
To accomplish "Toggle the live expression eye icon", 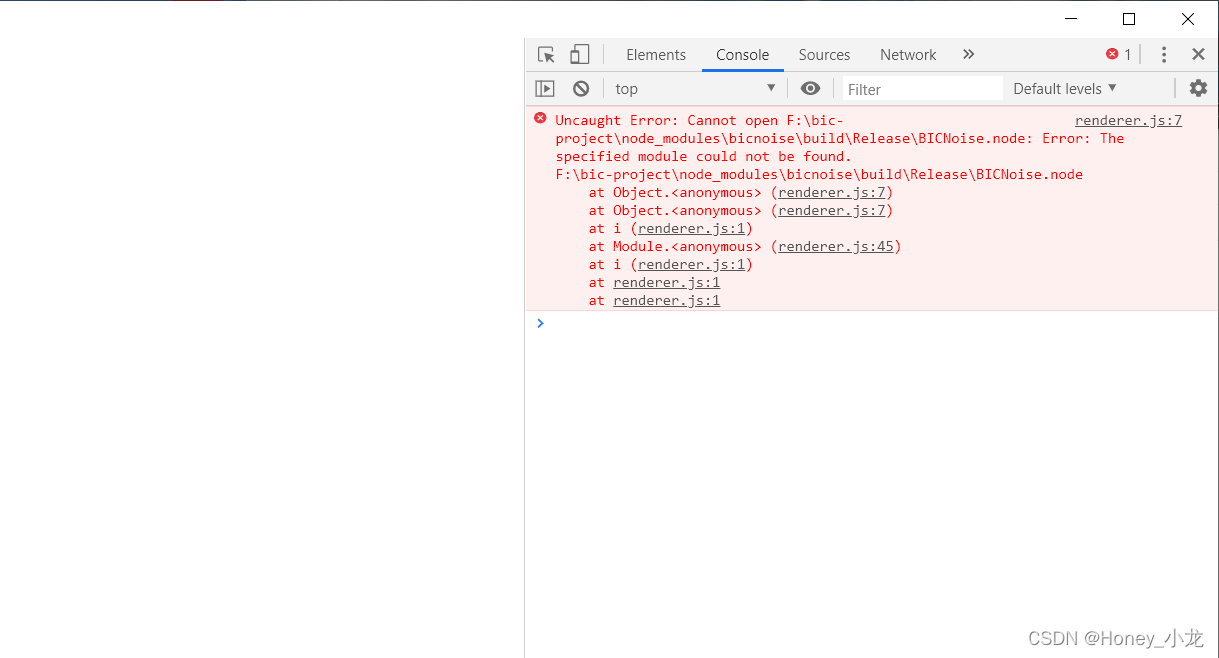I will coord(811,89).
